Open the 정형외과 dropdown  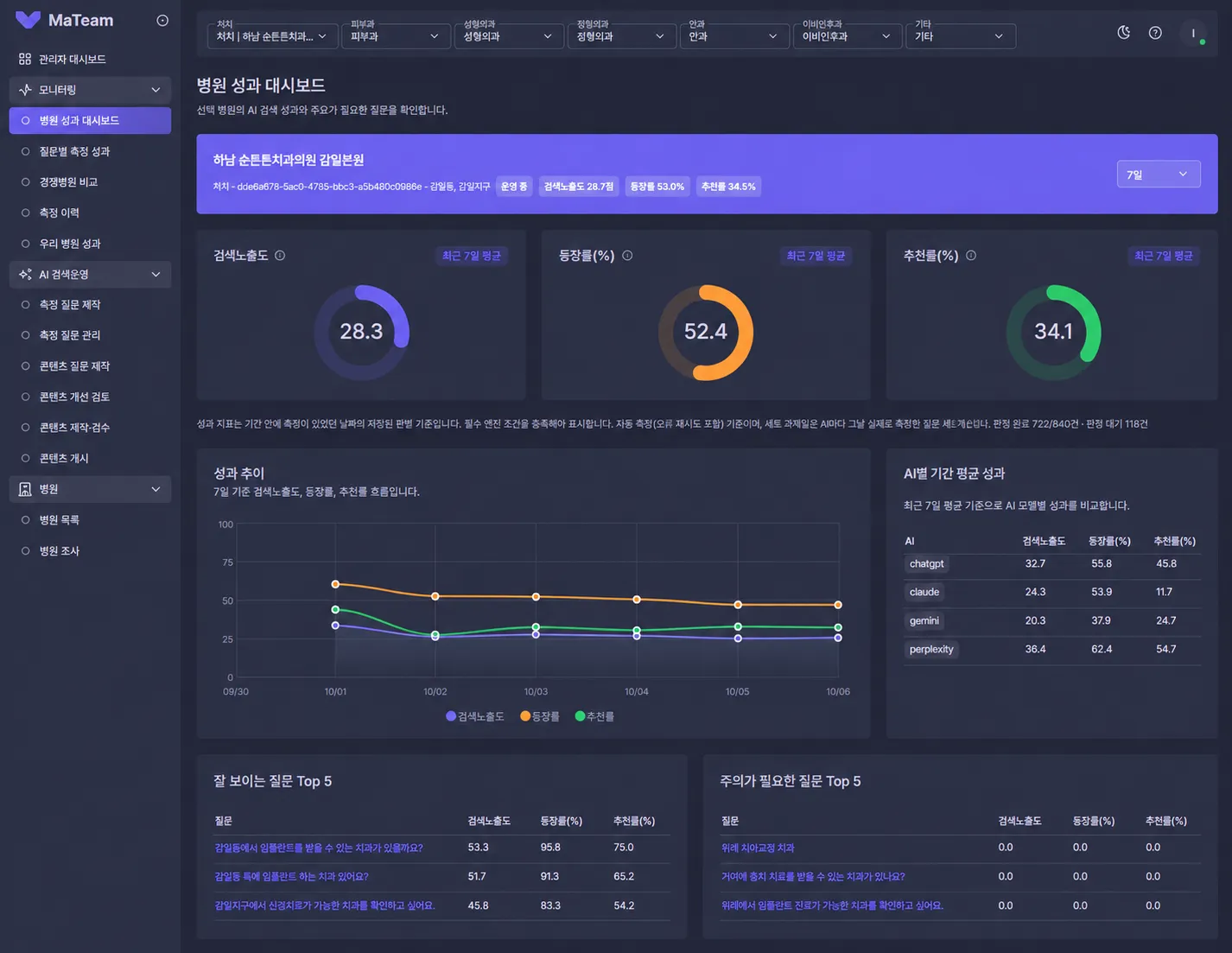(x=621, y=36)
